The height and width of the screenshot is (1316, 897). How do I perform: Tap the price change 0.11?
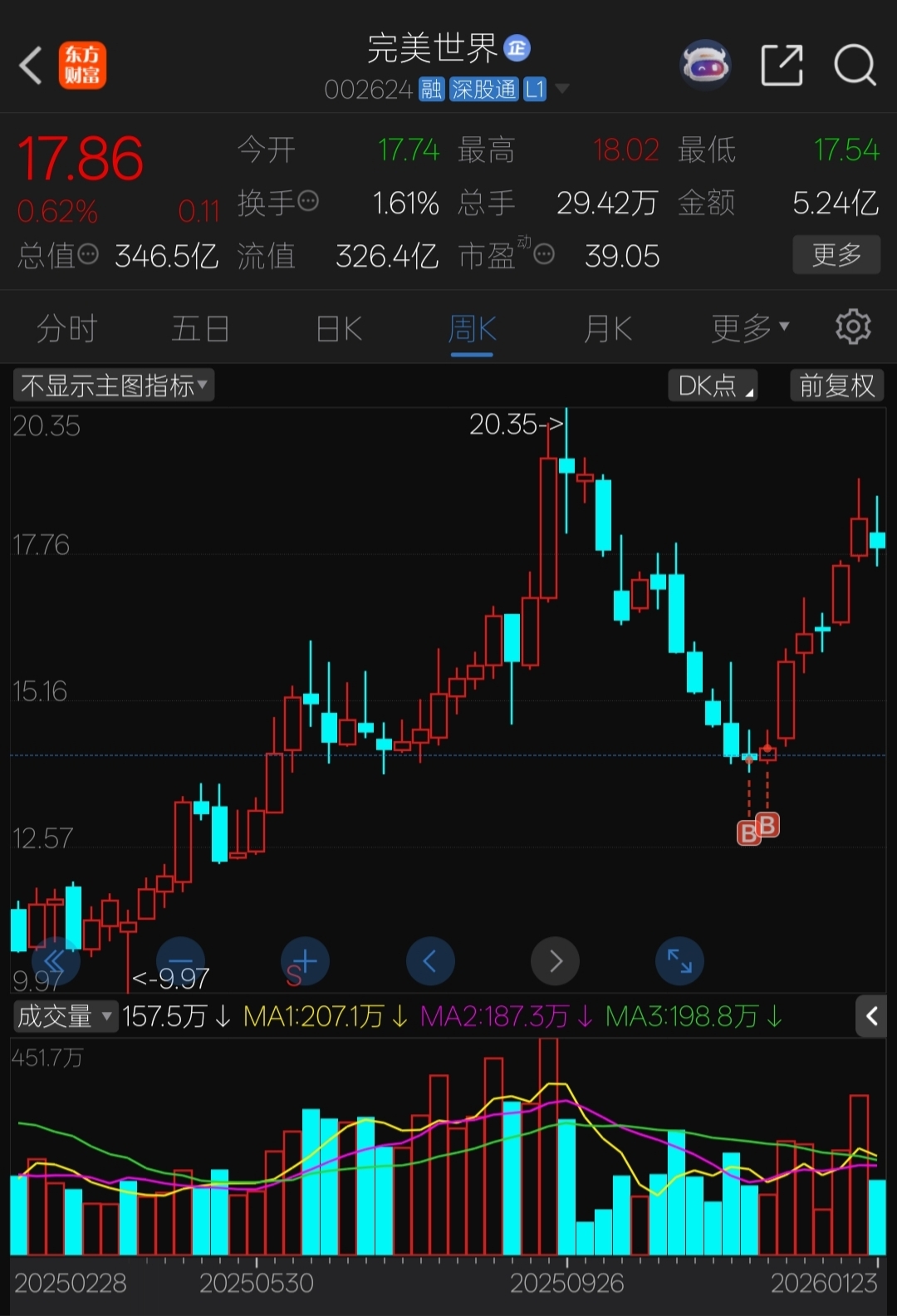click(199, 212)
